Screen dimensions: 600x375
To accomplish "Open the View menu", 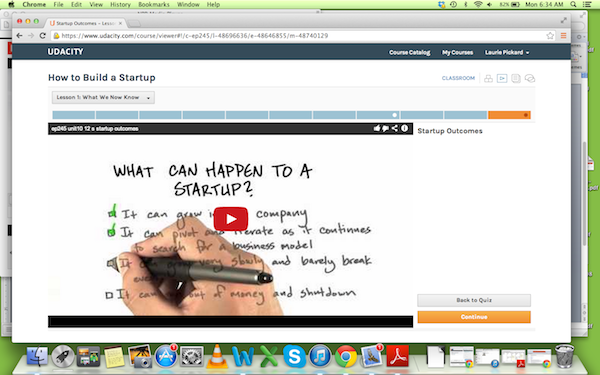I will coord(96,5).
